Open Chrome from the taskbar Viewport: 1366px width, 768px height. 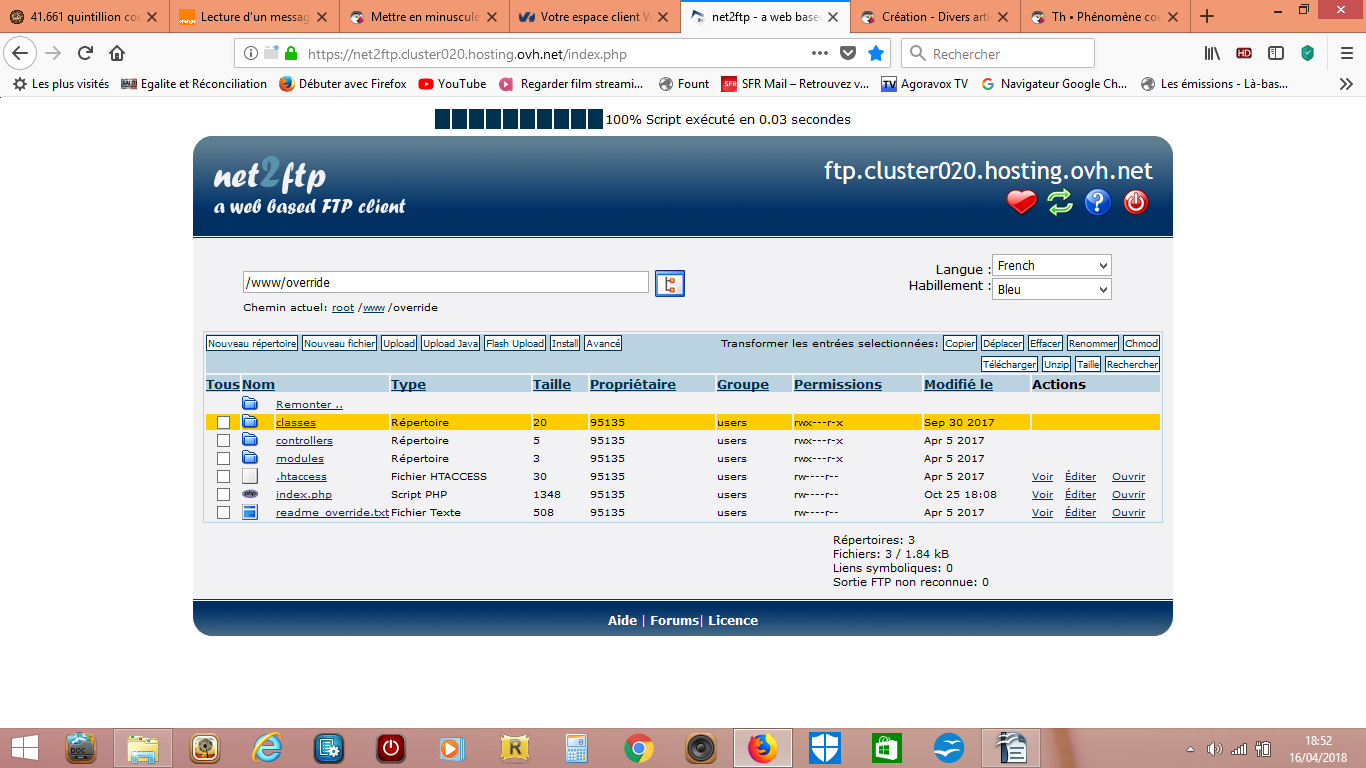coord(639,748)
